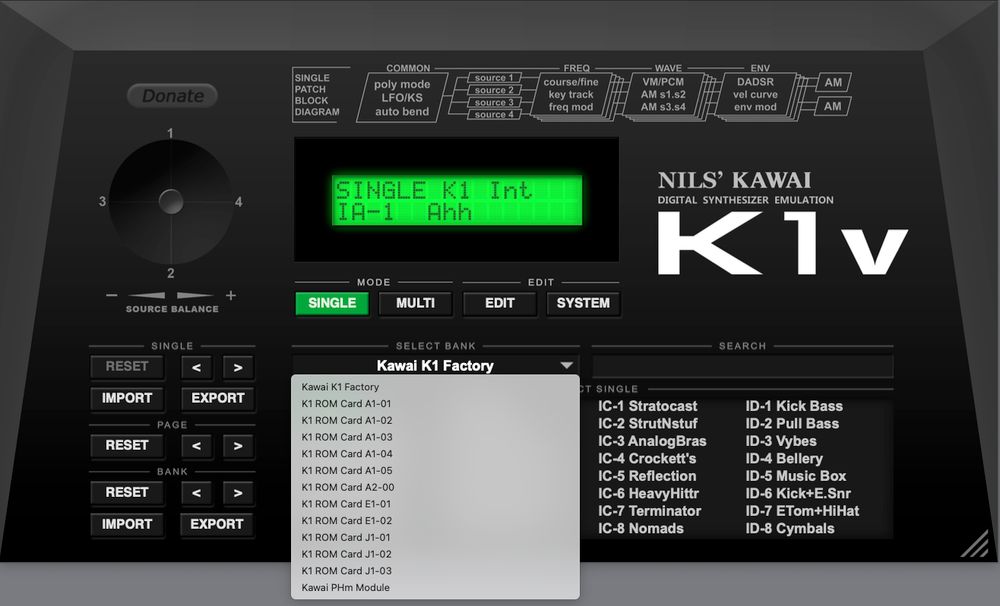
Task: Choose K1 ROM Card A1-03
Action: [x=435, y=437]
